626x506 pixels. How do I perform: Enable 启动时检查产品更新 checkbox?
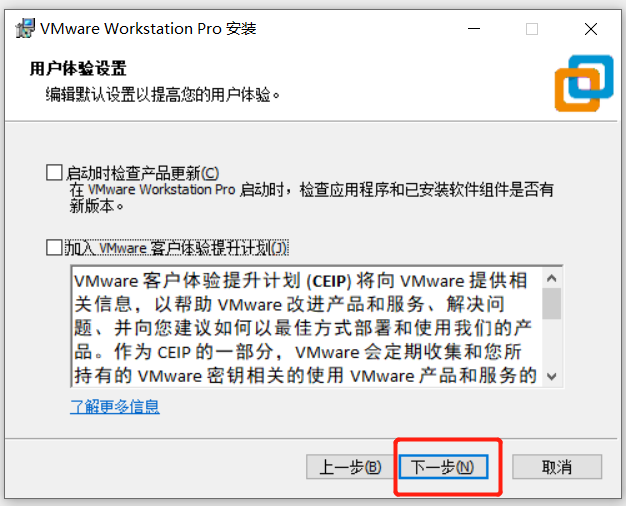[x=54, y=173]
